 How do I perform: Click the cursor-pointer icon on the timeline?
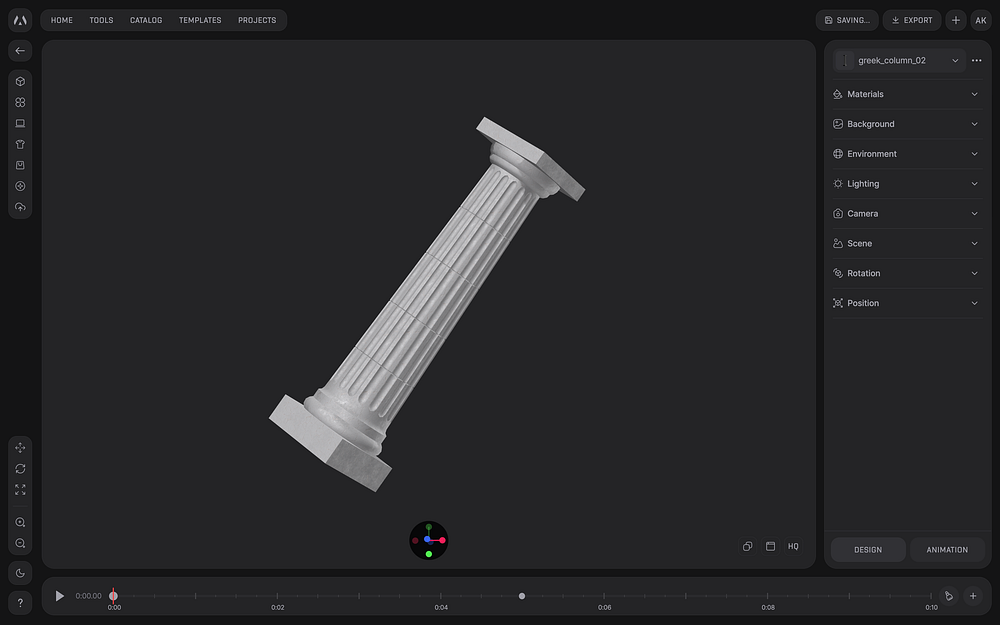(x=949, y=596)
